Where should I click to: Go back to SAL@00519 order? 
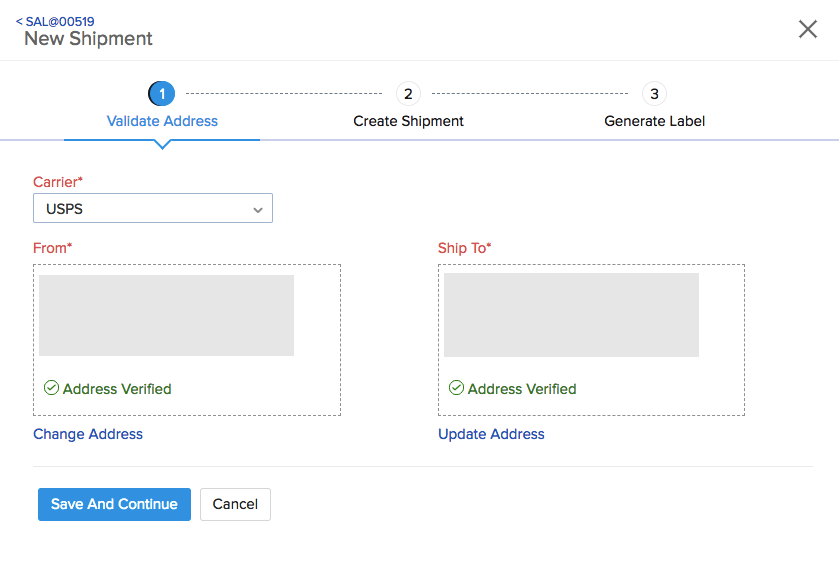(x=55, y=21)
